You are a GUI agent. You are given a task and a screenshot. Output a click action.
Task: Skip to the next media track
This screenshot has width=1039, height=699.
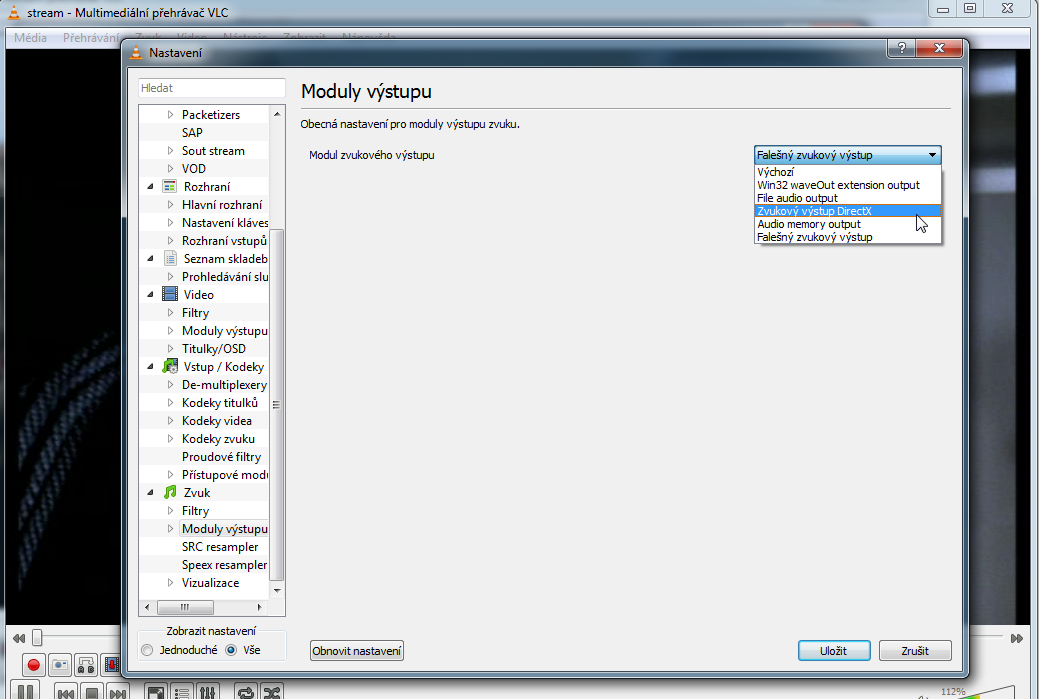[x=117, y=693]
